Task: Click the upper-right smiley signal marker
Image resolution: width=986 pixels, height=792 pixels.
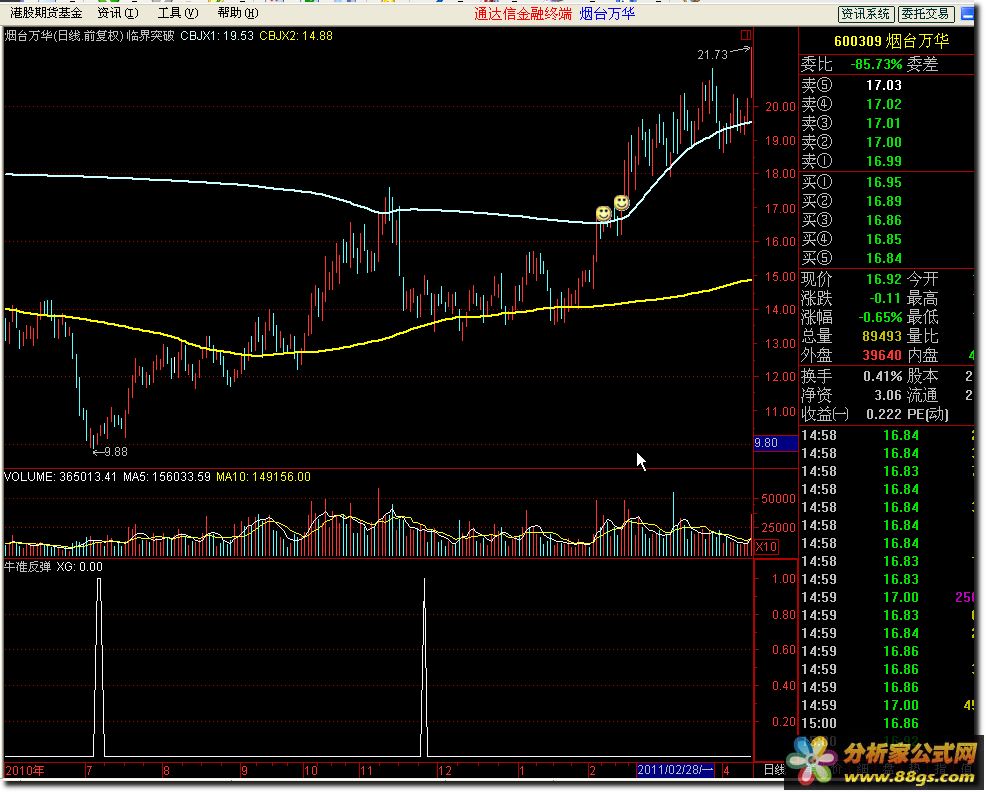Action: pos(621,203)
